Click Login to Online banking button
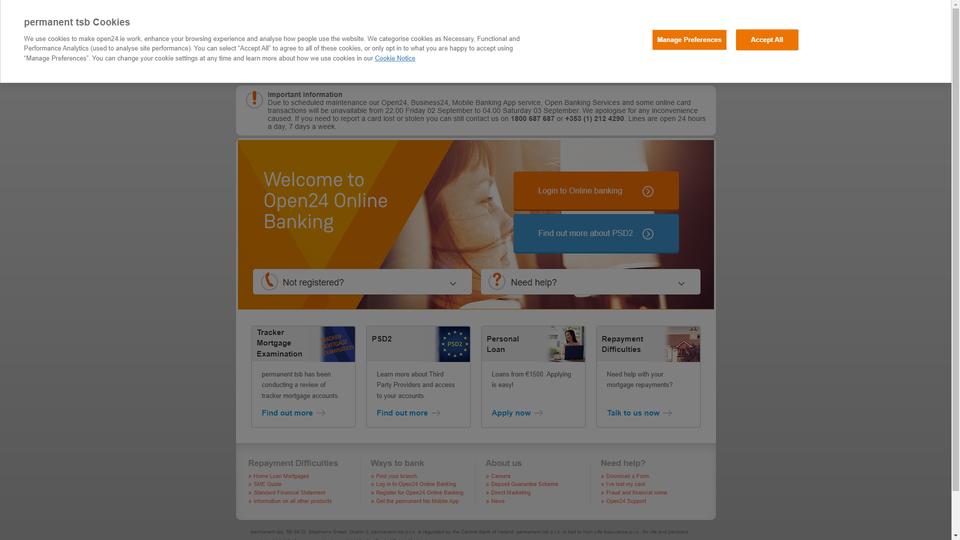Viewport: 960px width, 540px height. pyautogui.click(x=596, y=191)
